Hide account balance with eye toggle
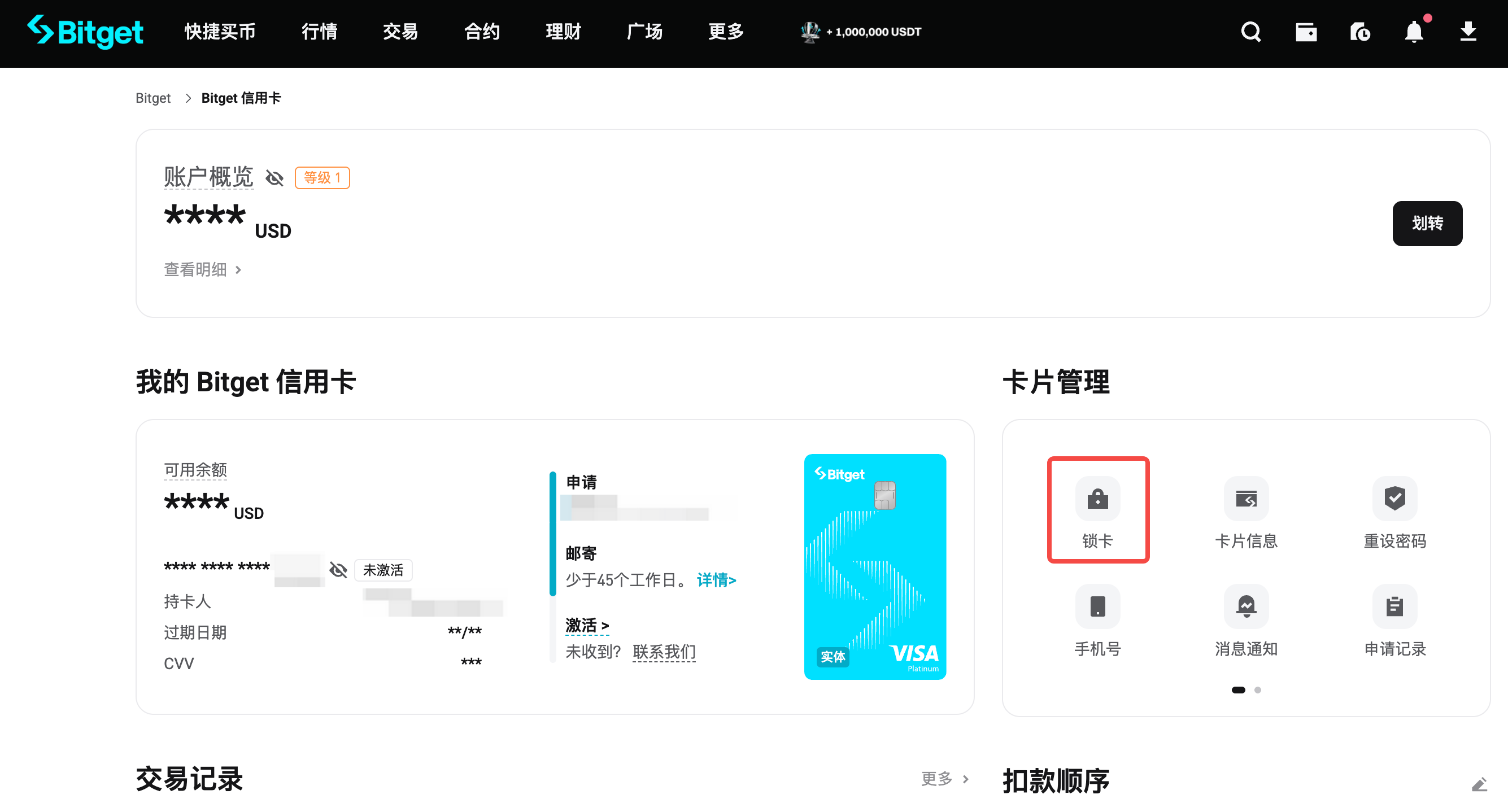This screenshot has width=1508, height=812. 274,178
